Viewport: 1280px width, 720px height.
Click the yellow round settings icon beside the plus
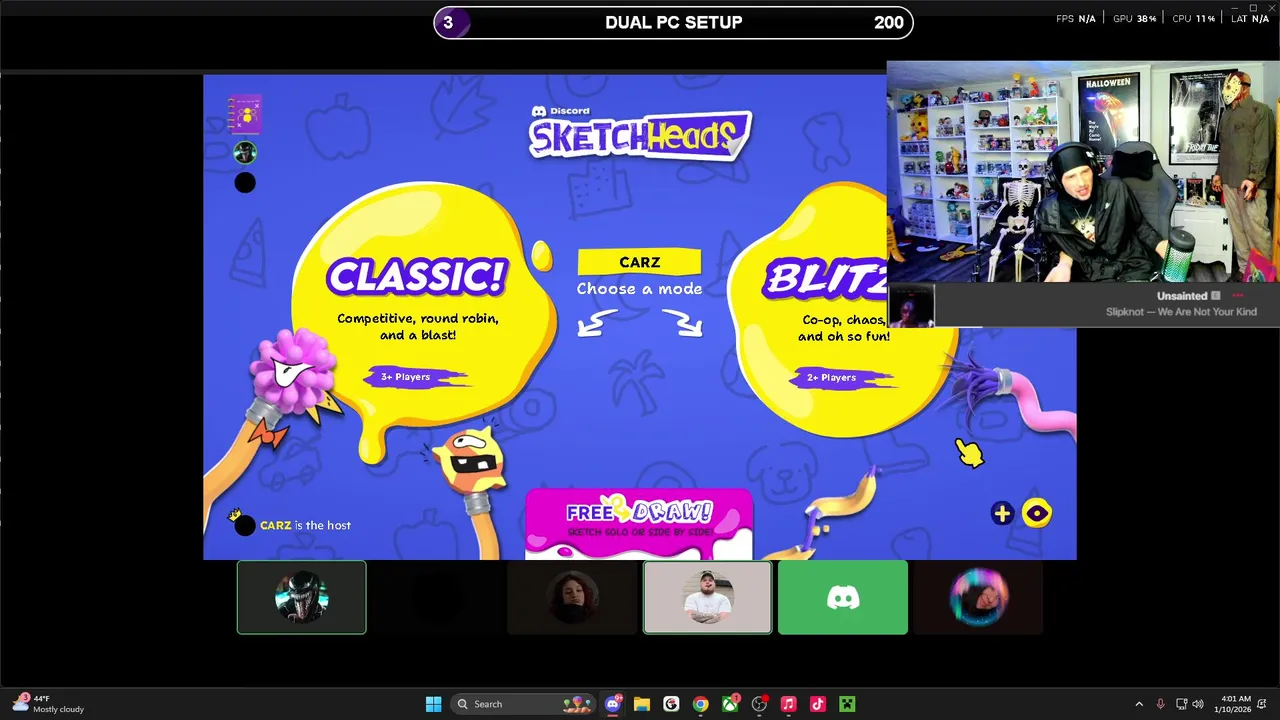coord(1037,513)
